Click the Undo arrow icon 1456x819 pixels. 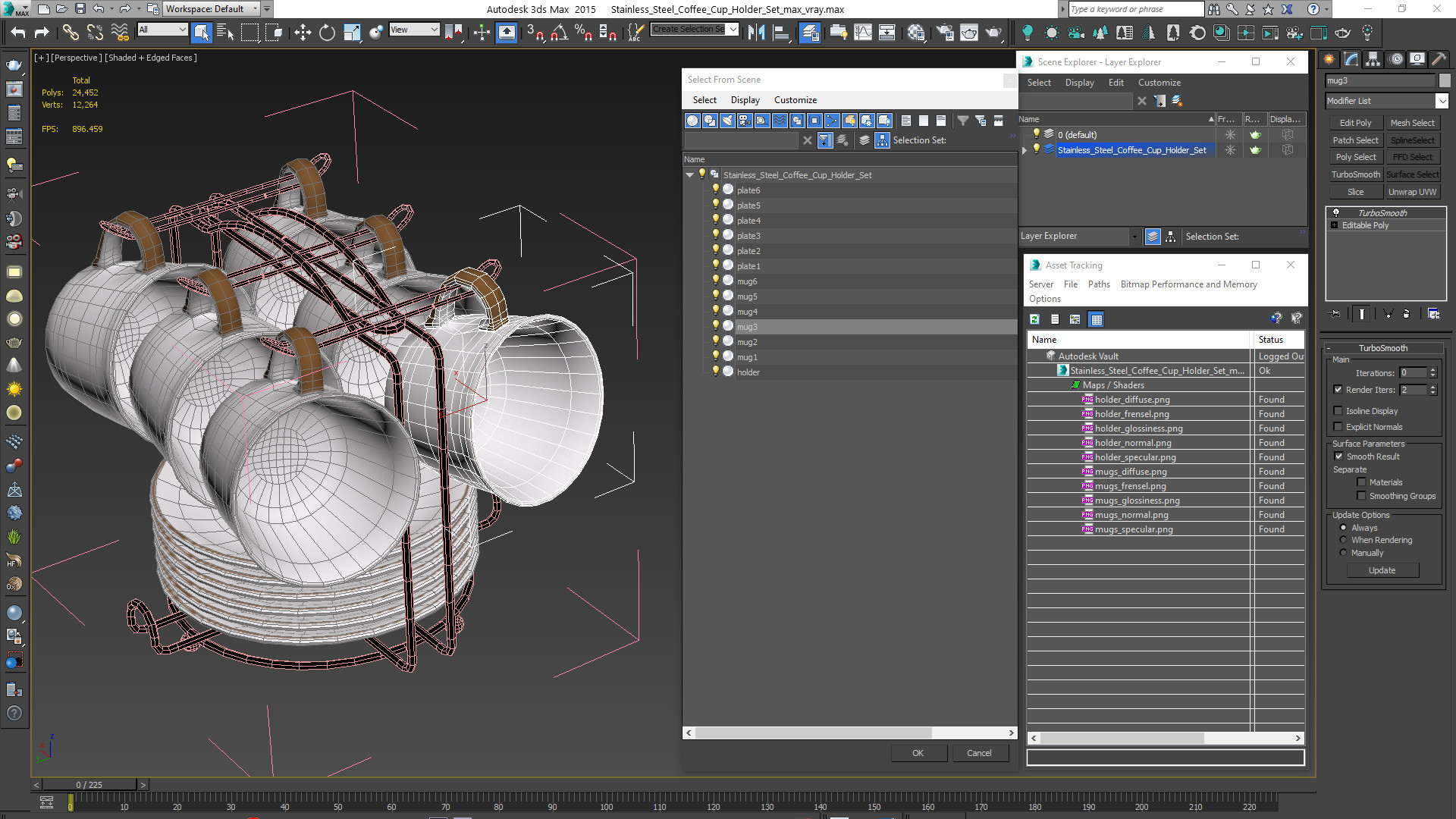point(18,33)
